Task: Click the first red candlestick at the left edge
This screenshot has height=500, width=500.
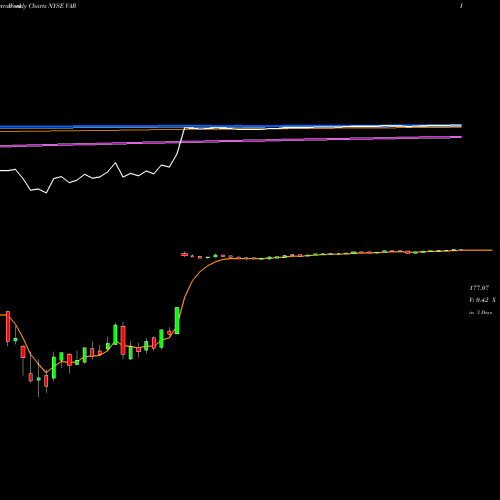Action: pos(8,328)
